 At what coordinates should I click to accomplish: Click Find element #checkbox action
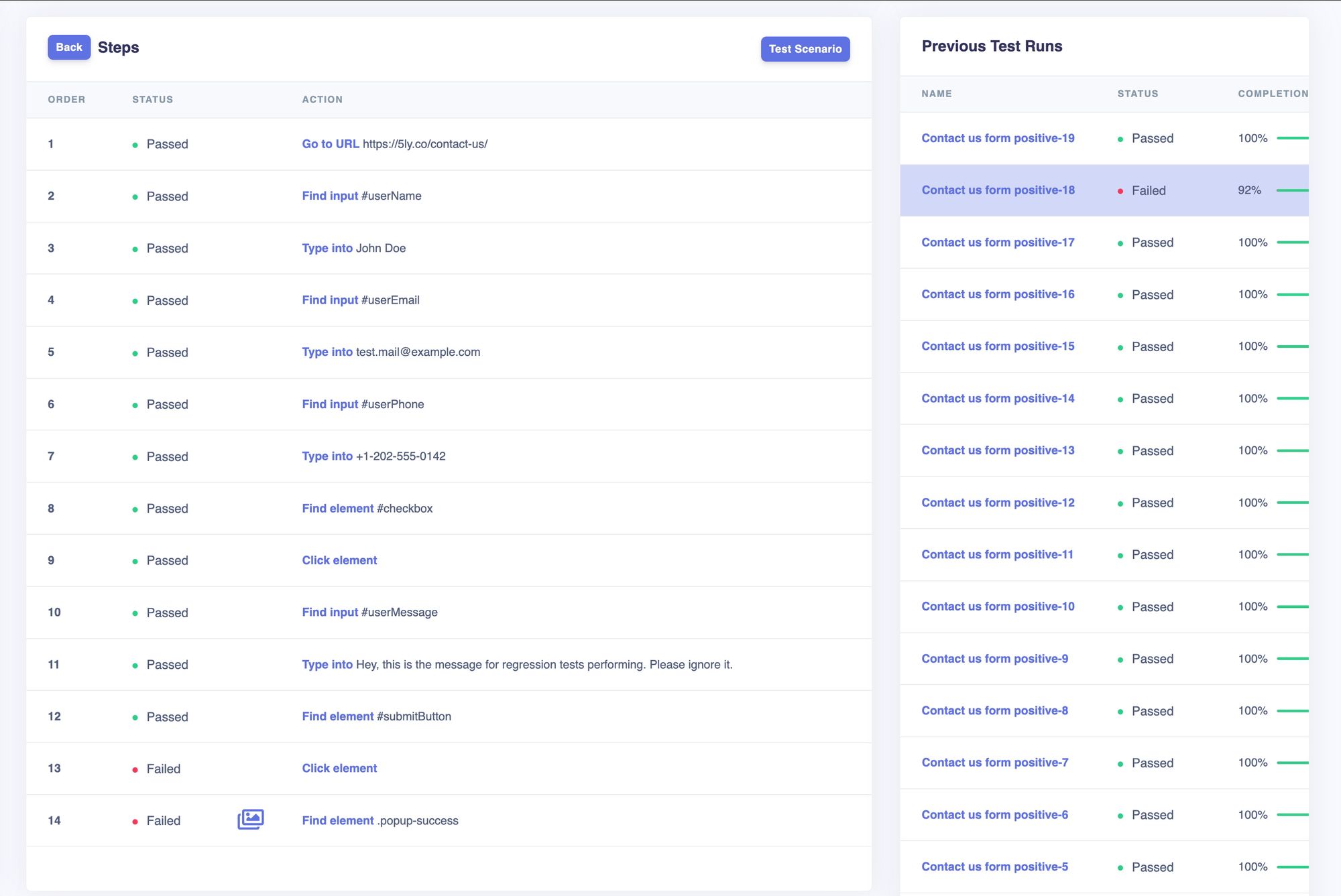pos(367,509)
